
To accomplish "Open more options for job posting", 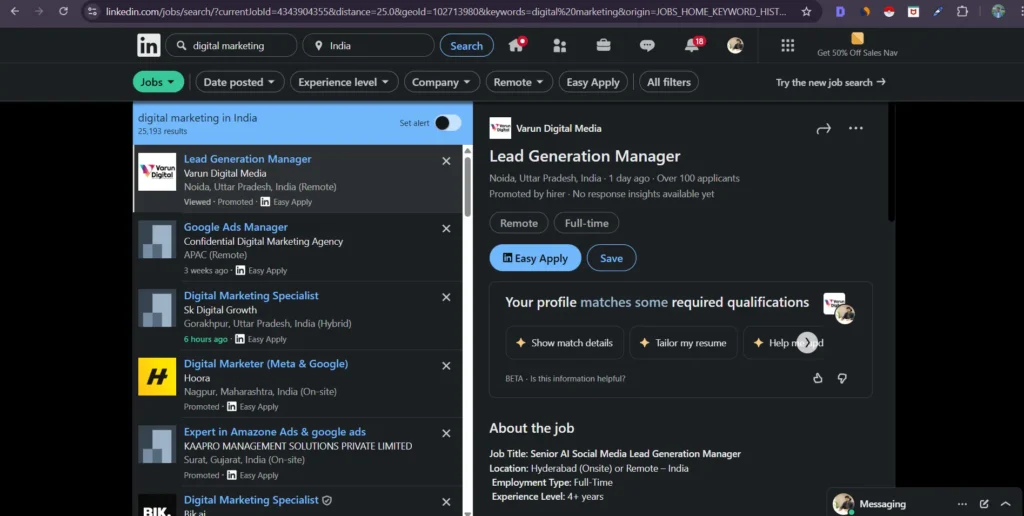I will pos(856,128).
